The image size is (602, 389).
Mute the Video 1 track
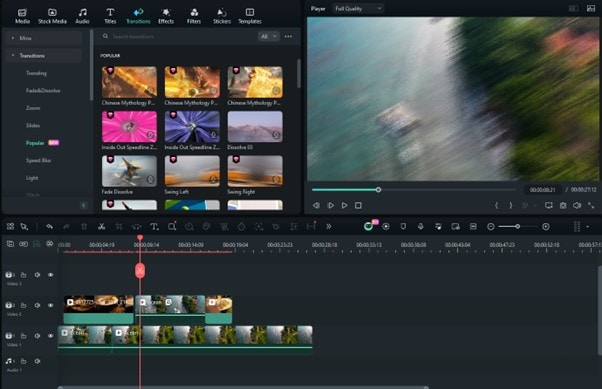(37, 336)
